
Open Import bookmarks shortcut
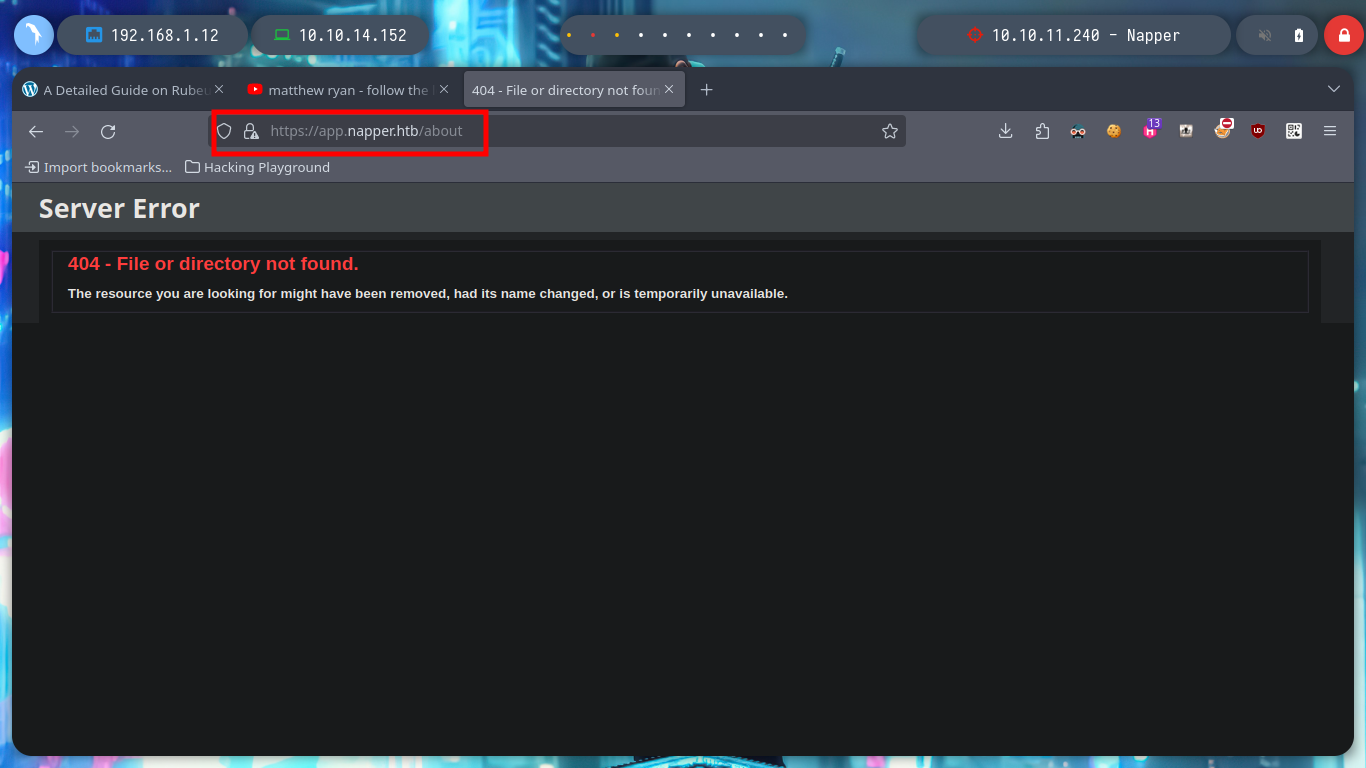(x=98, y=167)
